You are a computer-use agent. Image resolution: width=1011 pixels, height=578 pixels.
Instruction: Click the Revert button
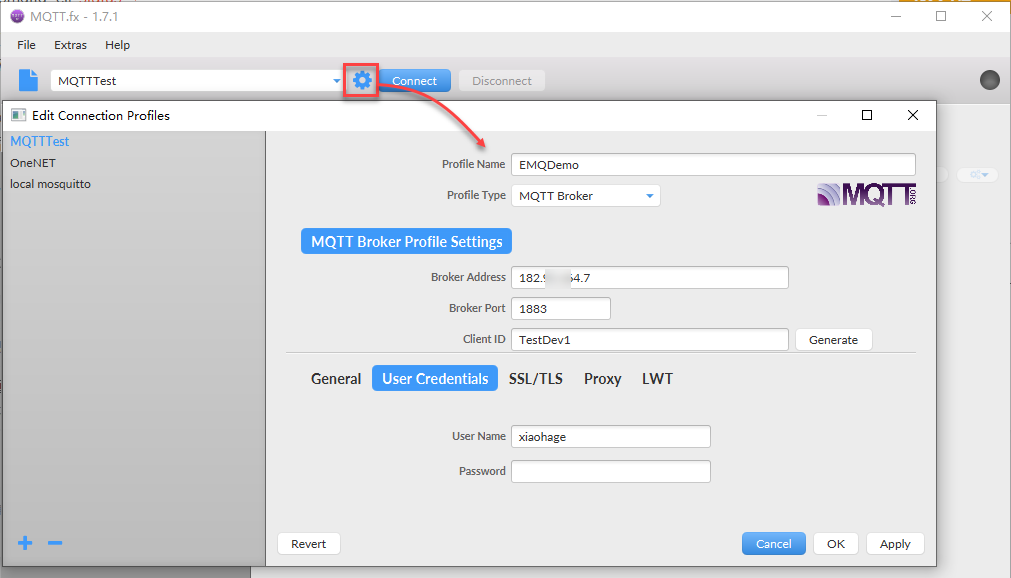(308, 544)
